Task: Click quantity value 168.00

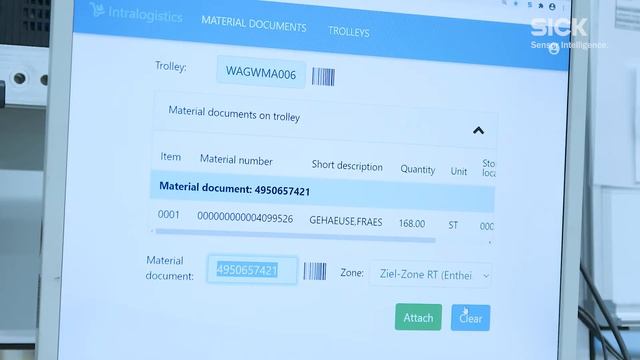Action: (x=412, y=224)
